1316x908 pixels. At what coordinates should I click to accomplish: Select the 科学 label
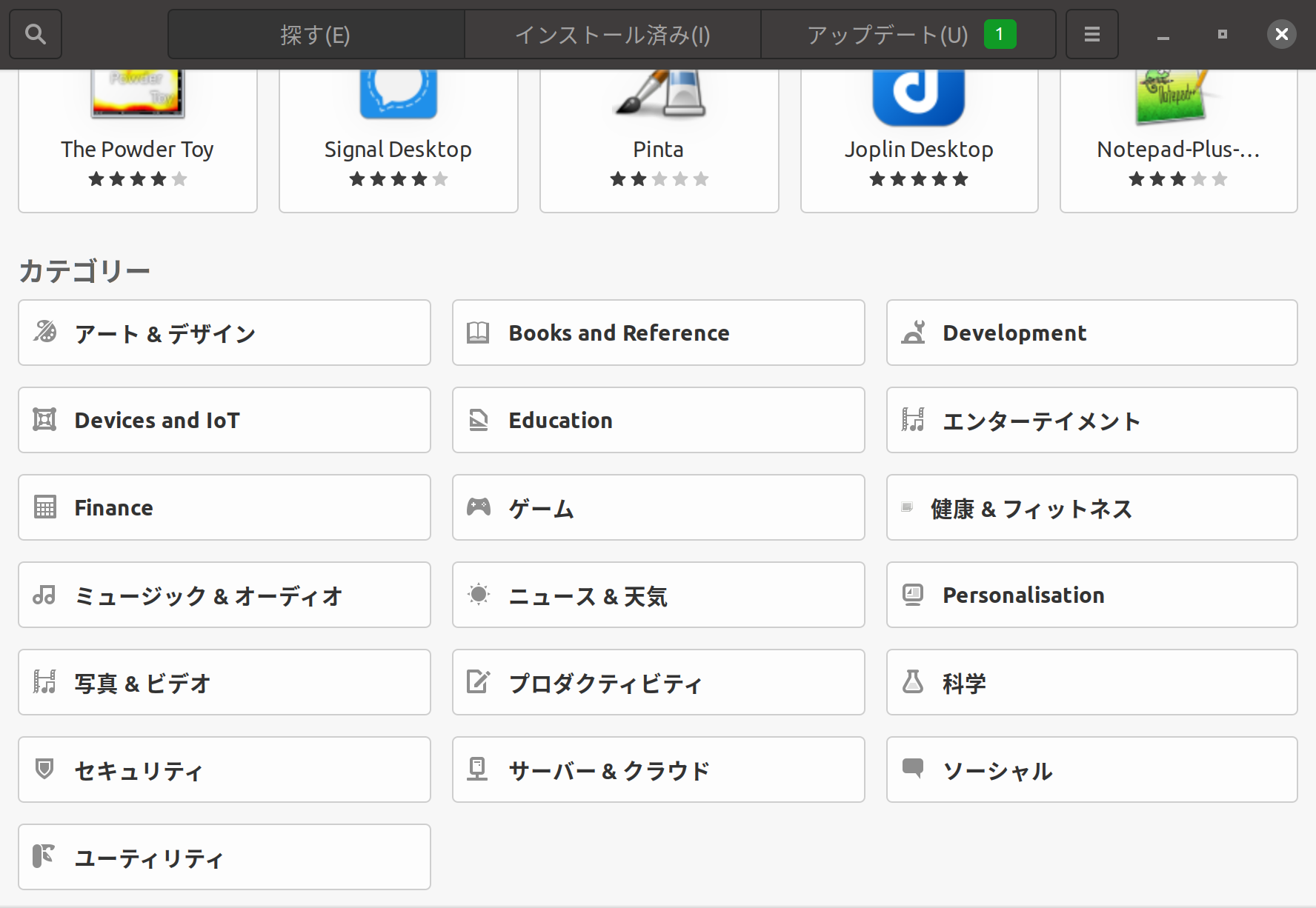964,684
